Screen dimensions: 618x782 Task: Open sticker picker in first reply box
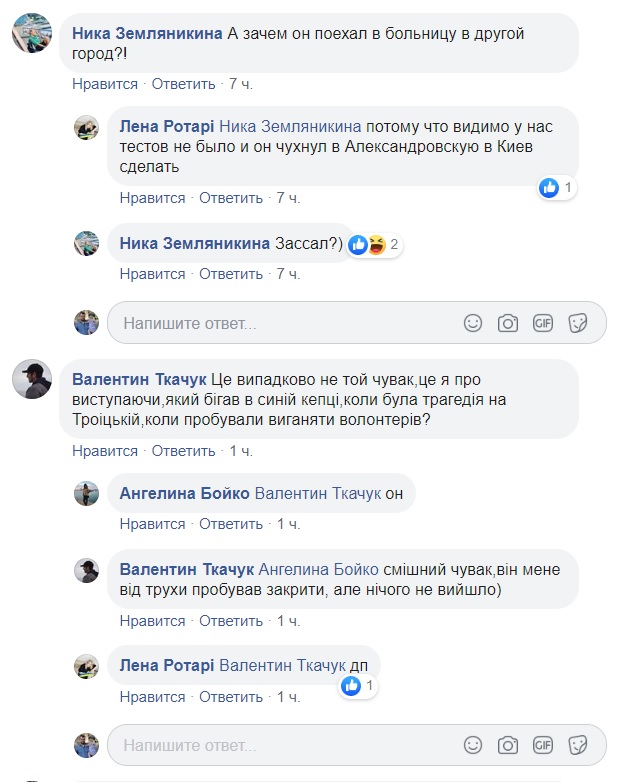pos(577,323)
